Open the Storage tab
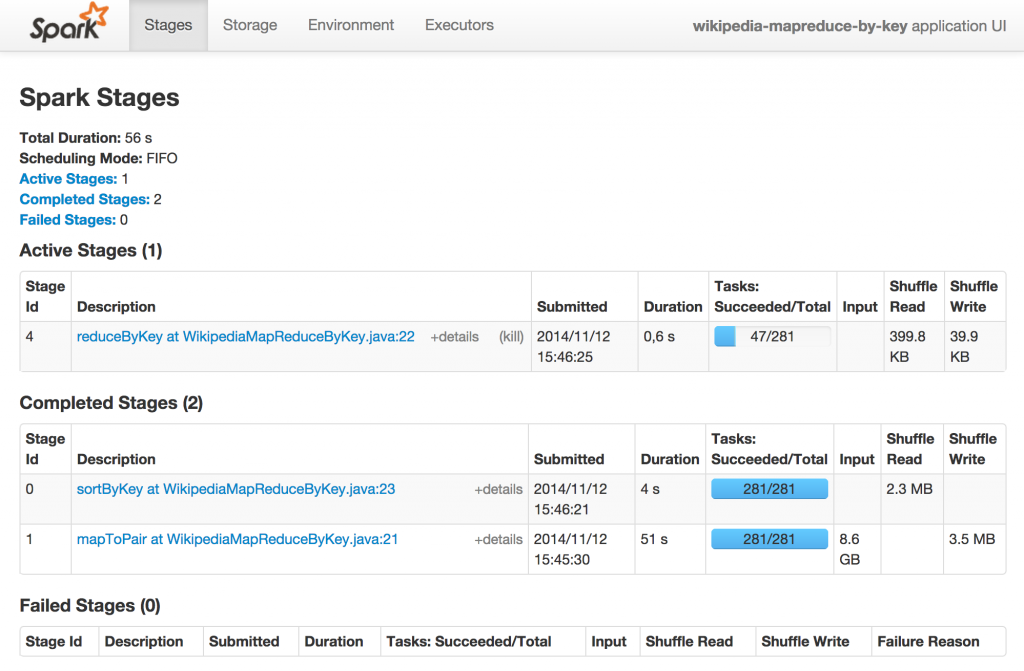This screenshot has width=1024, height=671. click(x=250, y=25)
